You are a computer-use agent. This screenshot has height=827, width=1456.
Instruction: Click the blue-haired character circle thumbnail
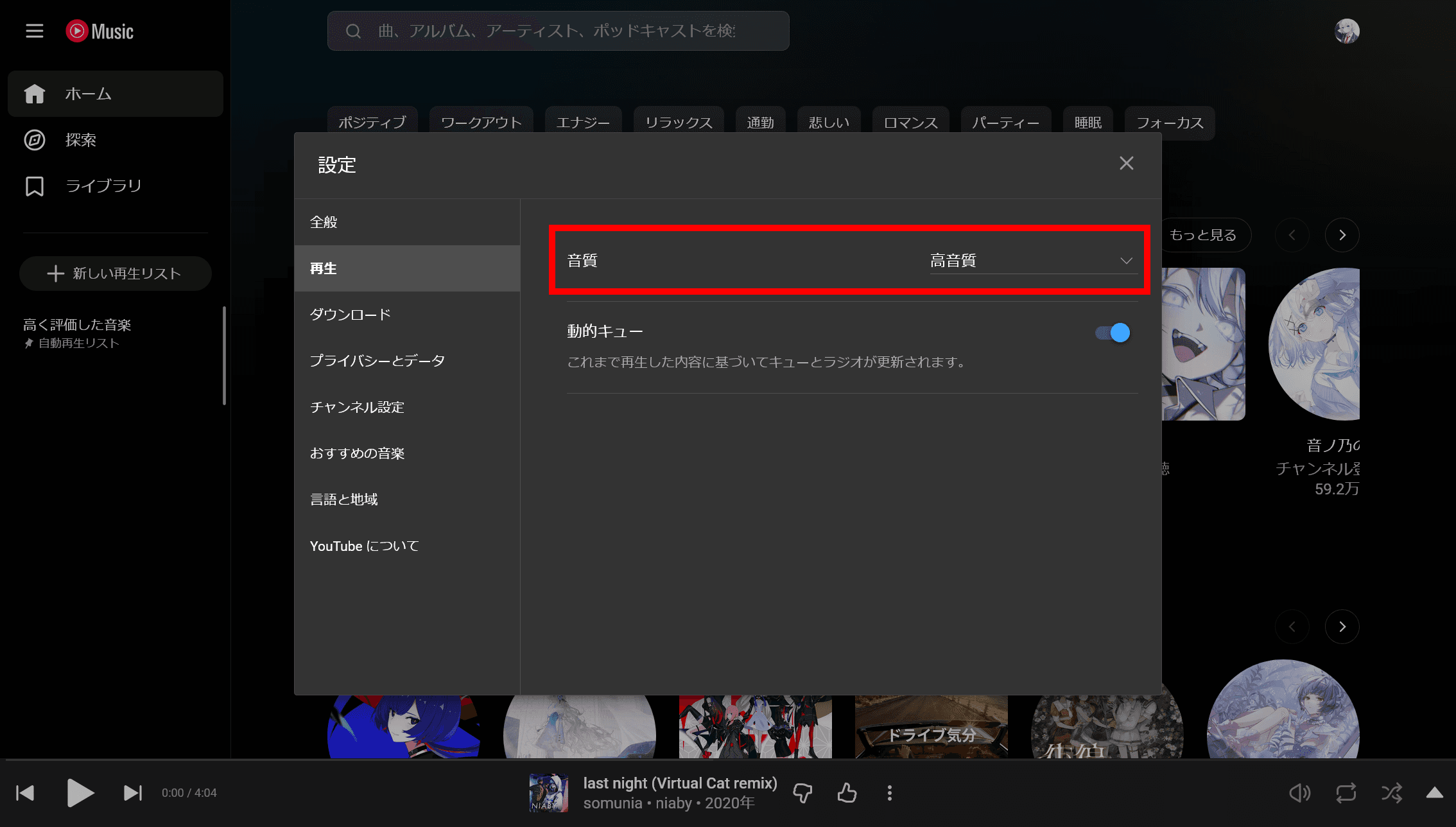pos(403,727)
